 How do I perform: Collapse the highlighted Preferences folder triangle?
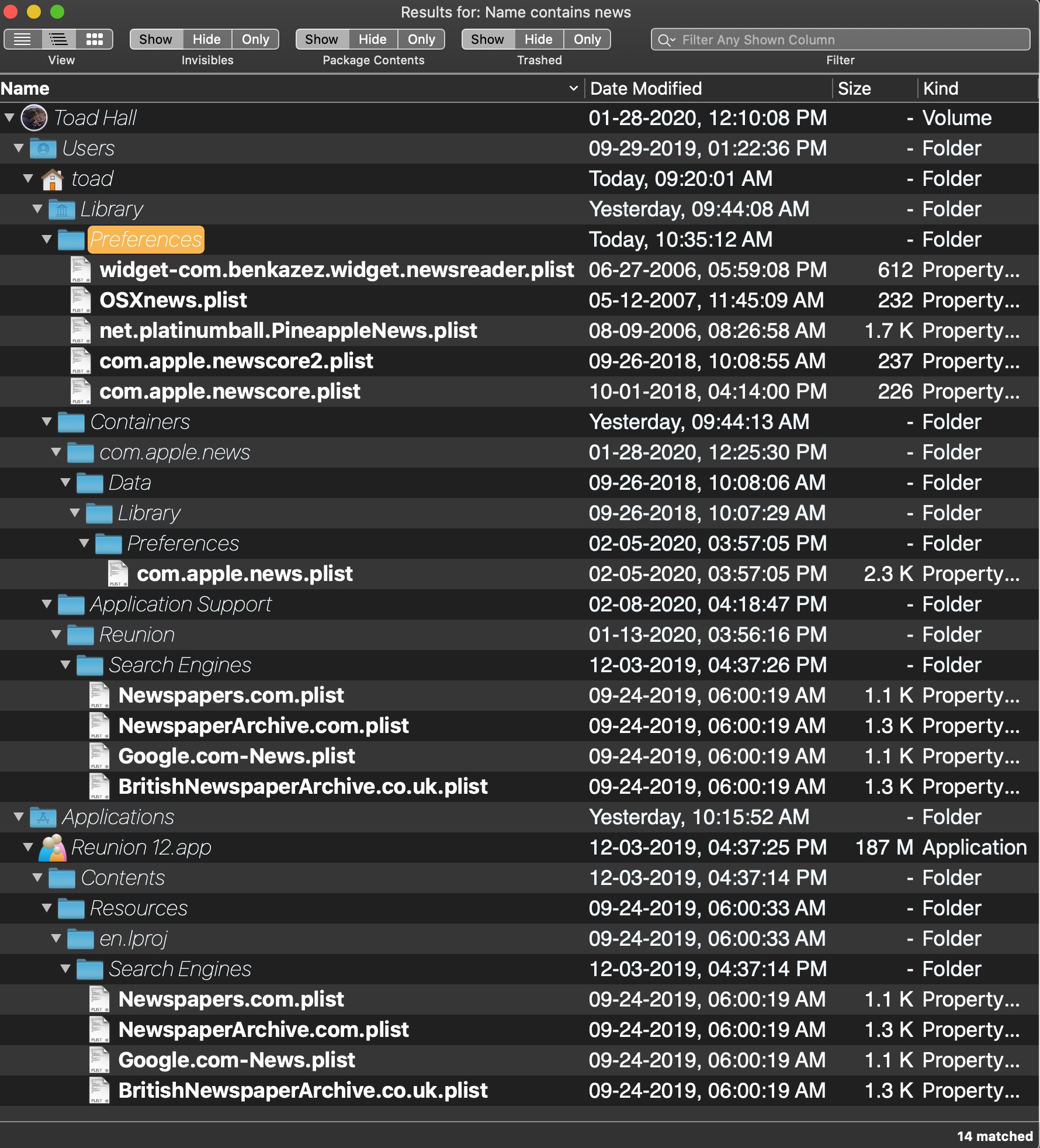pos(47,239)
